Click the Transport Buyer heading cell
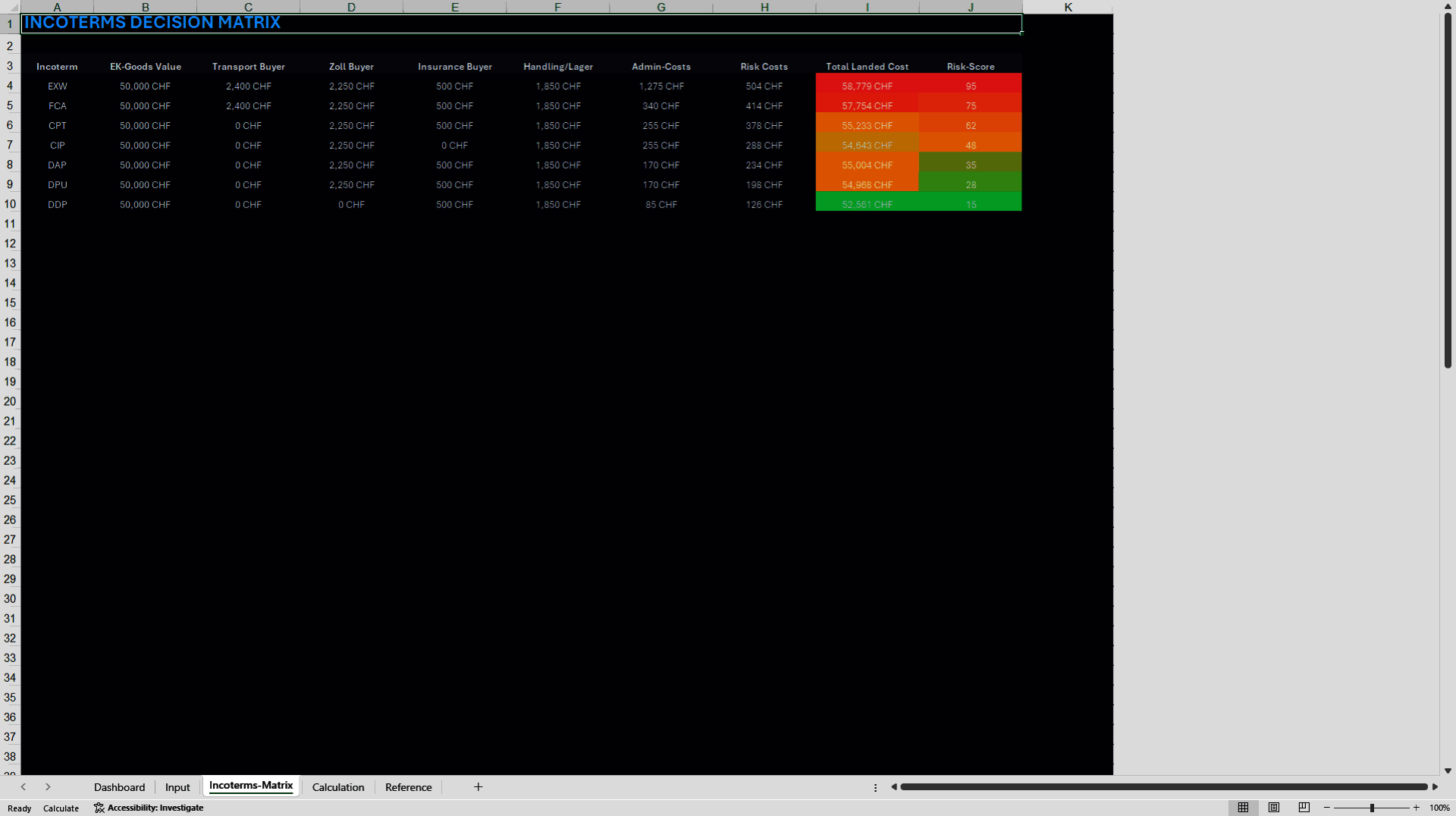 tap(248, 67)
